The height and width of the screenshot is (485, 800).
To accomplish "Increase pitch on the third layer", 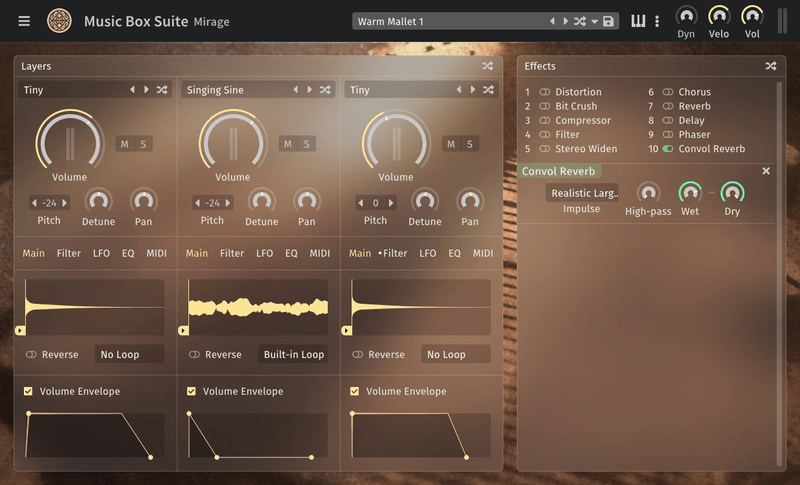I will coord(391,203).
